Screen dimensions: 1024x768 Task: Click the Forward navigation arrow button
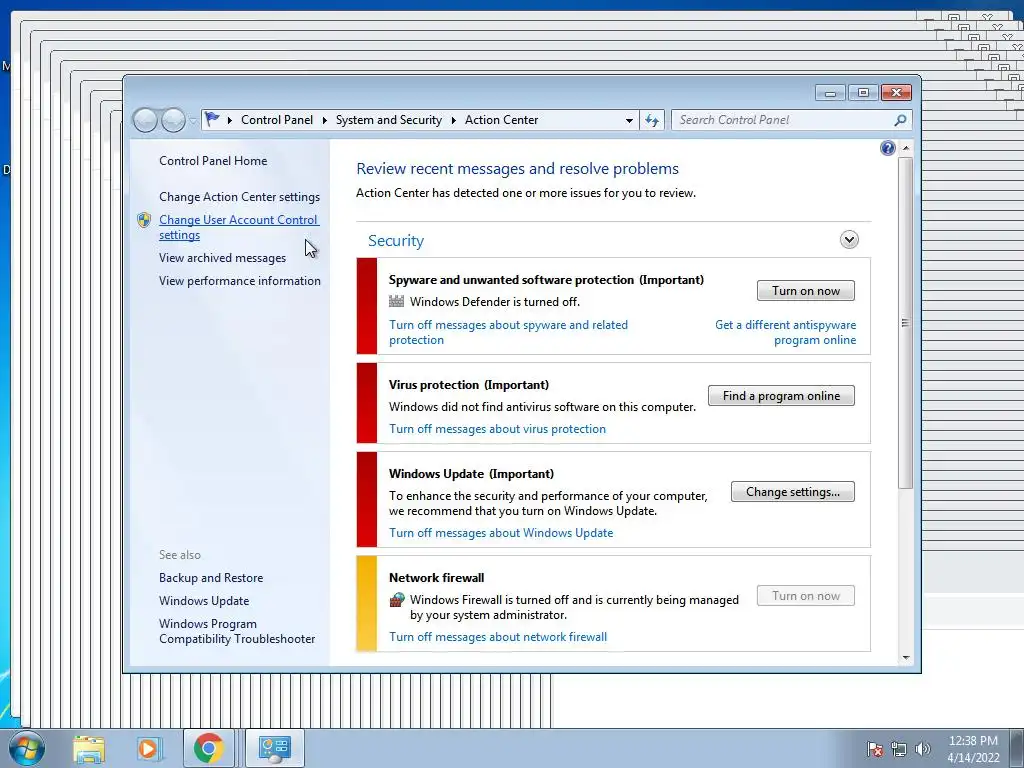point(173,120)
